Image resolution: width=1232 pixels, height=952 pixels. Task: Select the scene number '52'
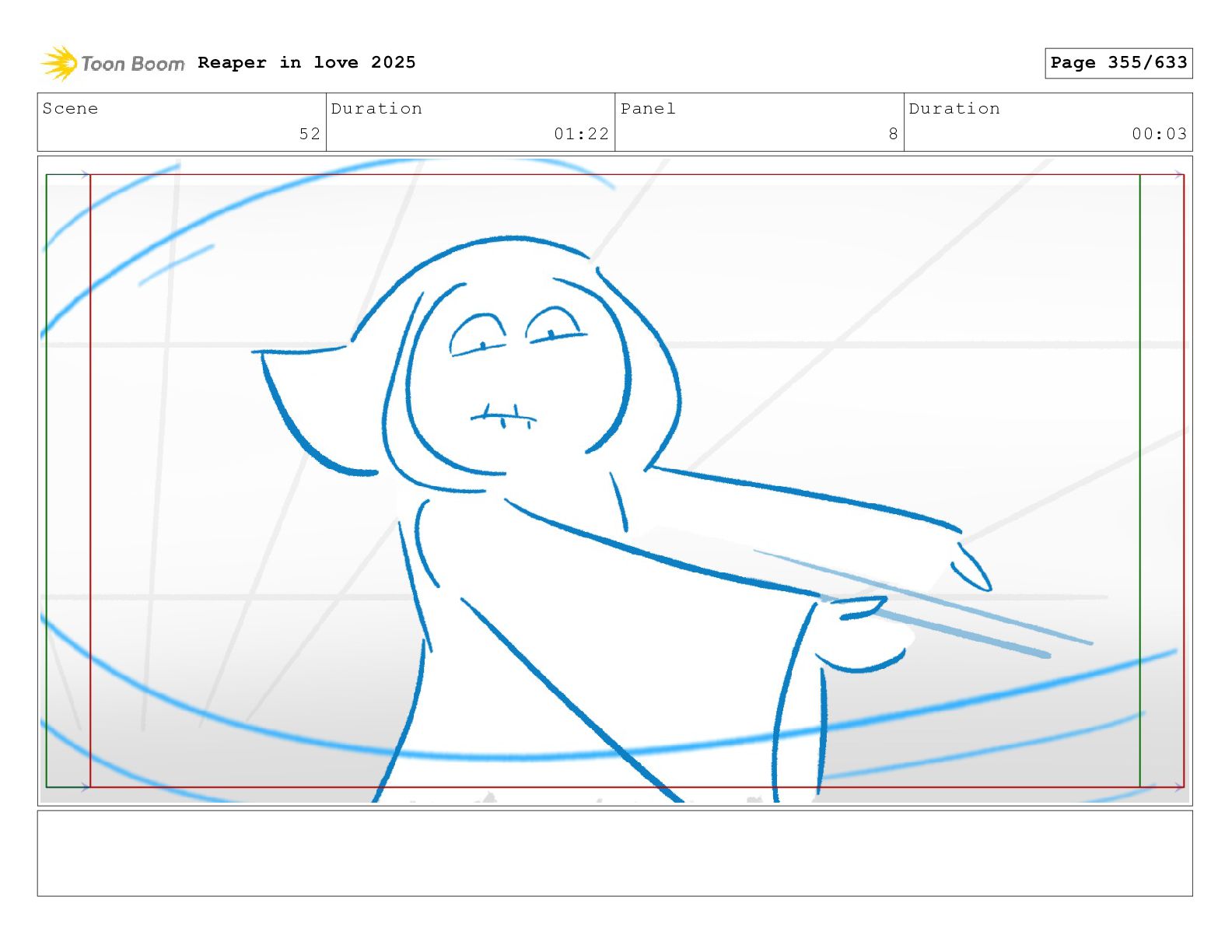pos(310,134)
